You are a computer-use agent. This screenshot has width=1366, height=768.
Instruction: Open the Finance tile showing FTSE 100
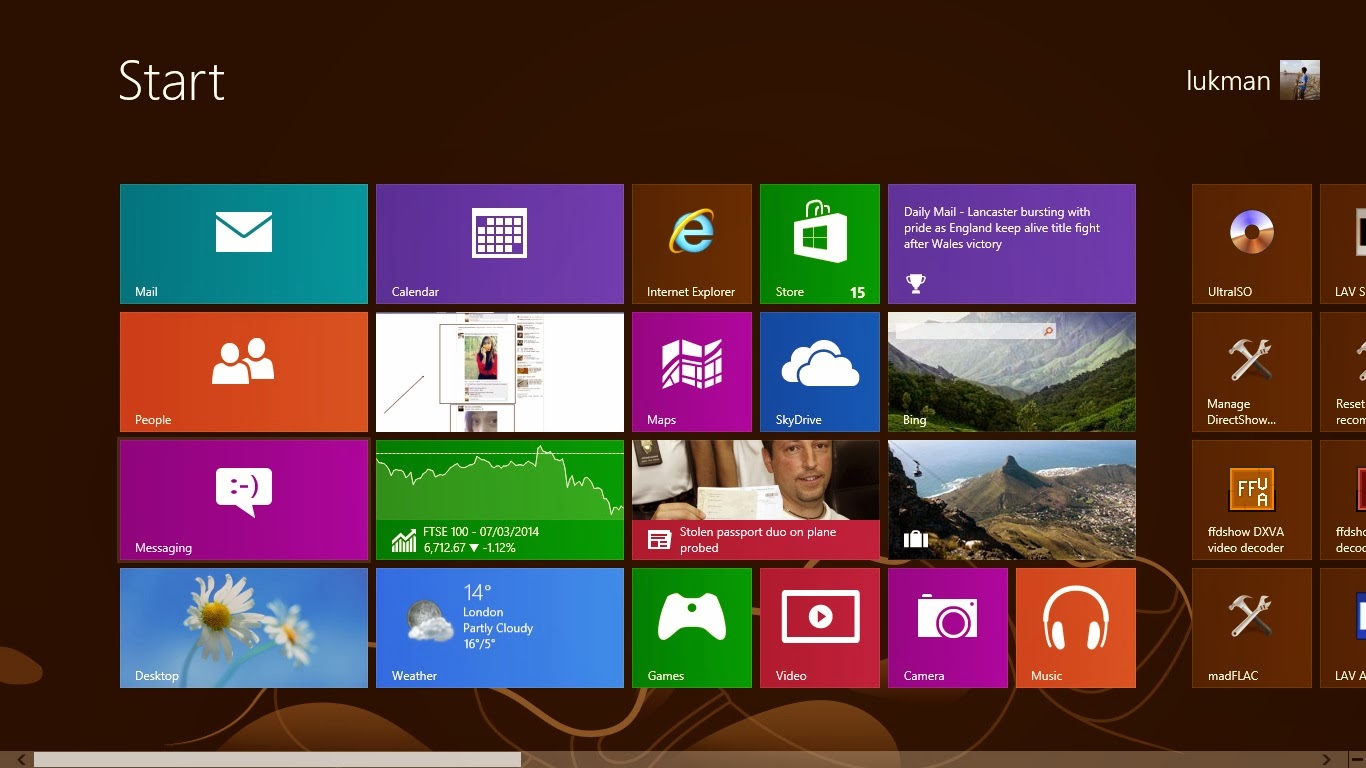tap(500, 500)
